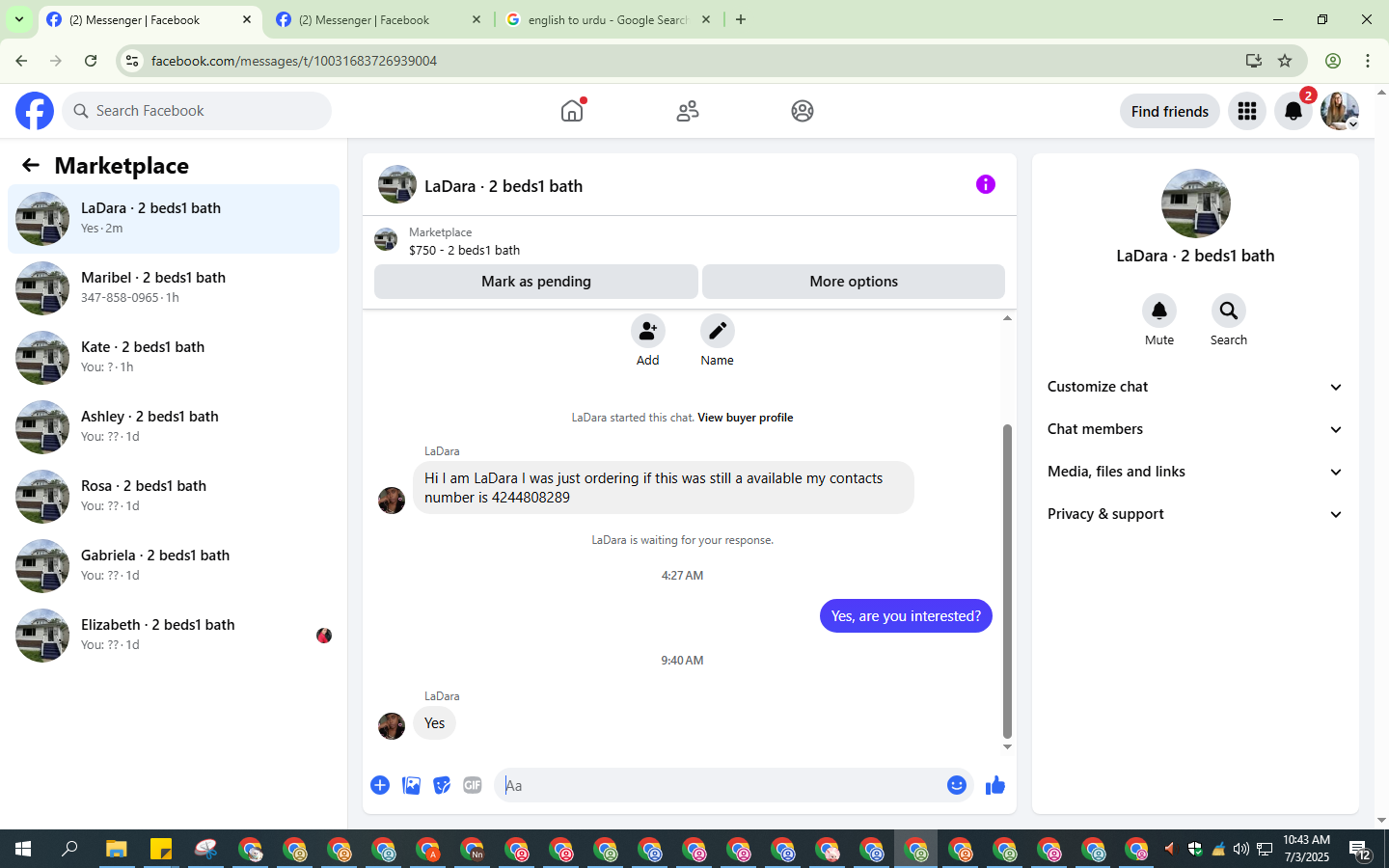Screen dimensions: 1389x868
Task: Expand Chat members section
Action: 1195,429
